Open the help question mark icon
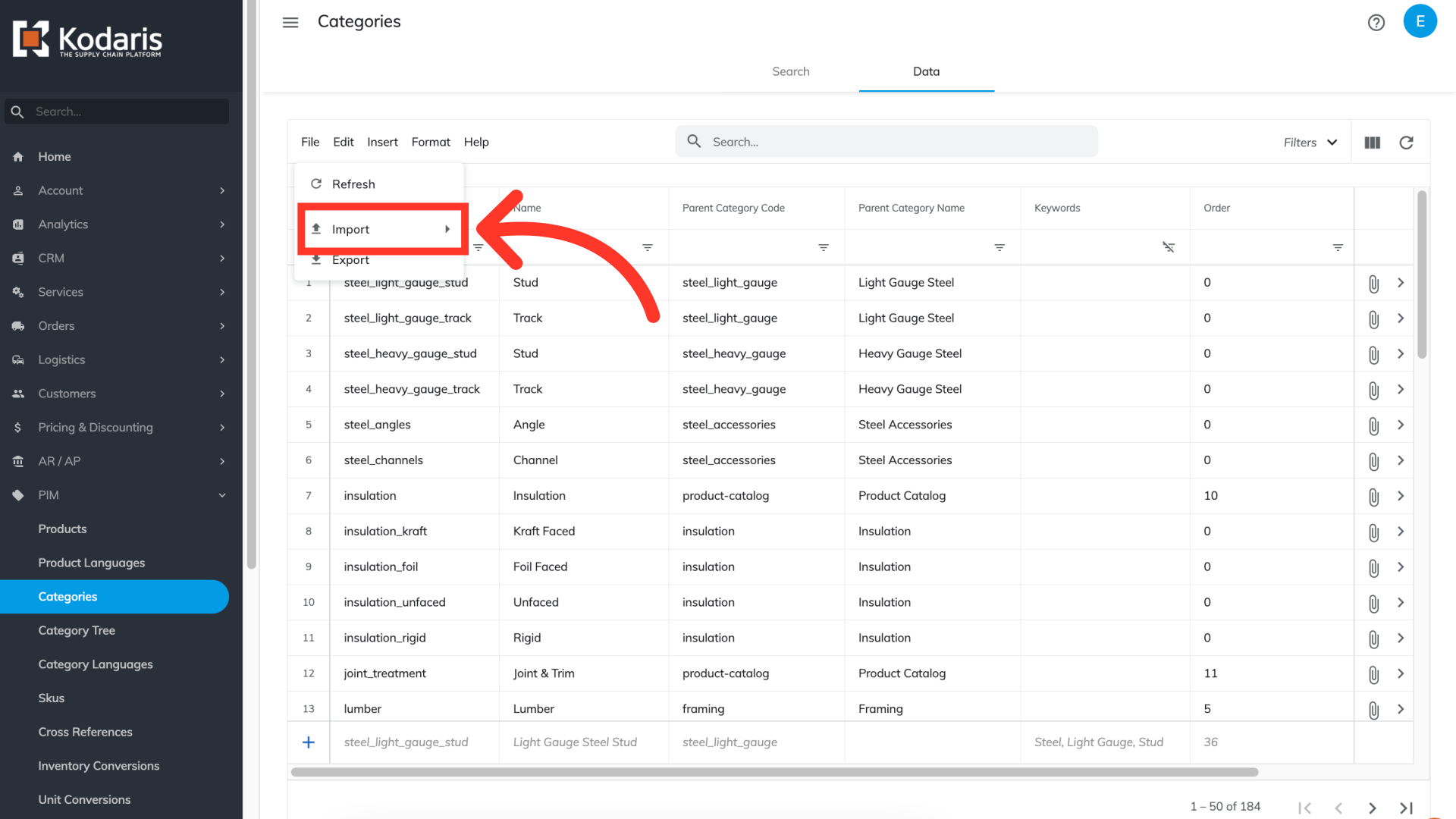Viewport: 1456px width, 819px height. (1376, 22)
